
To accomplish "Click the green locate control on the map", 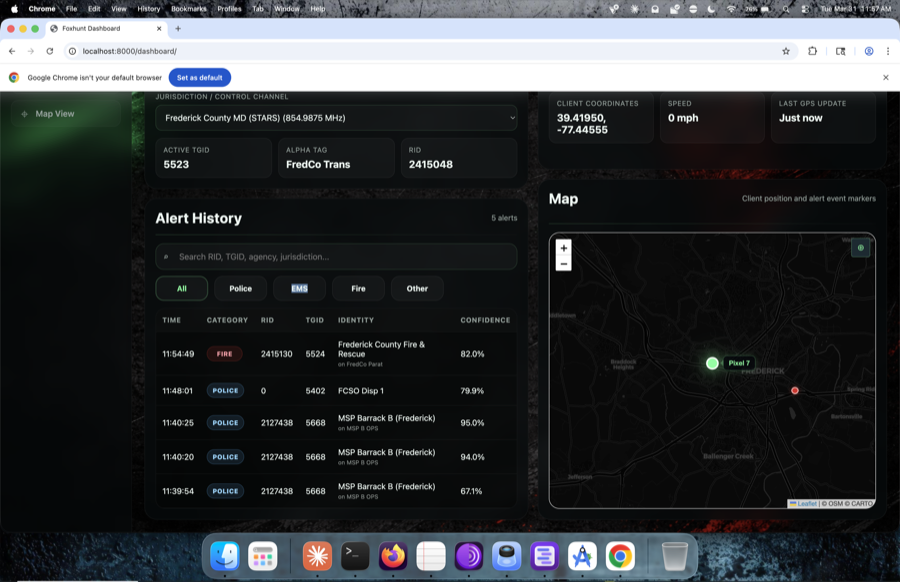I will (859, 247).
